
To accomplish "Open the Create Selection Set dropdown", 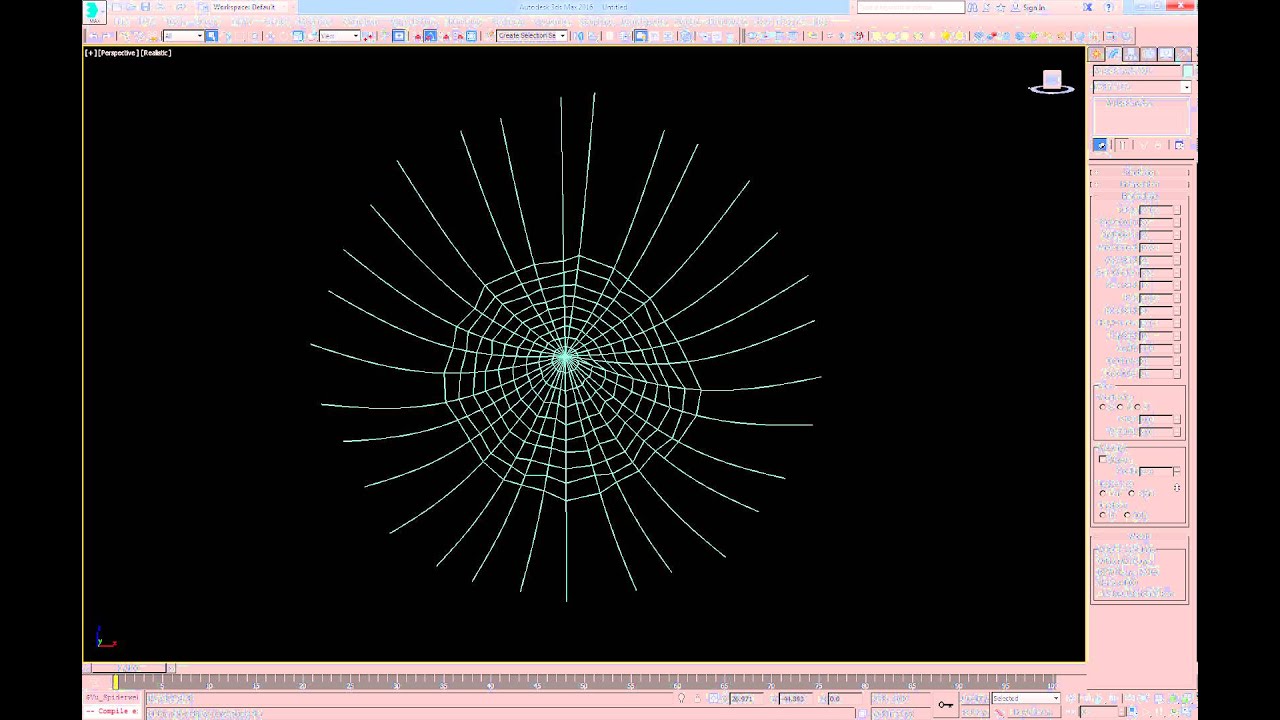I will pos(532,36).
